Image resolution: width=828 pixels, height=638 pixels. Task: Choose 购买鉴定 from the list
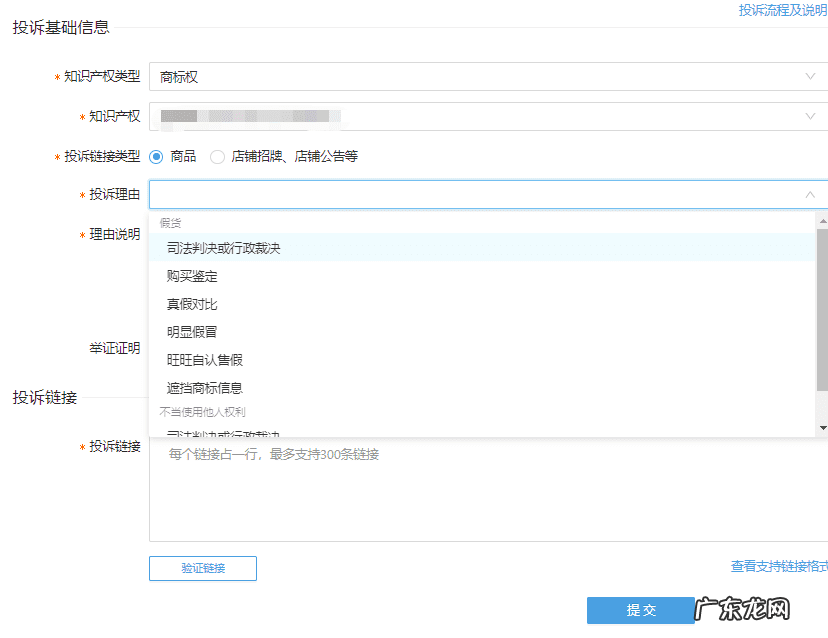192,276
